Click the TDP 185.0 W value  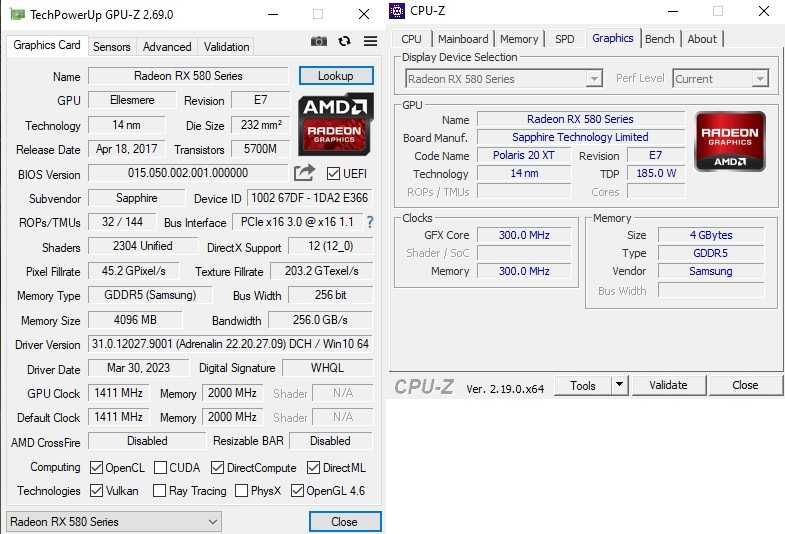[656, 173]
